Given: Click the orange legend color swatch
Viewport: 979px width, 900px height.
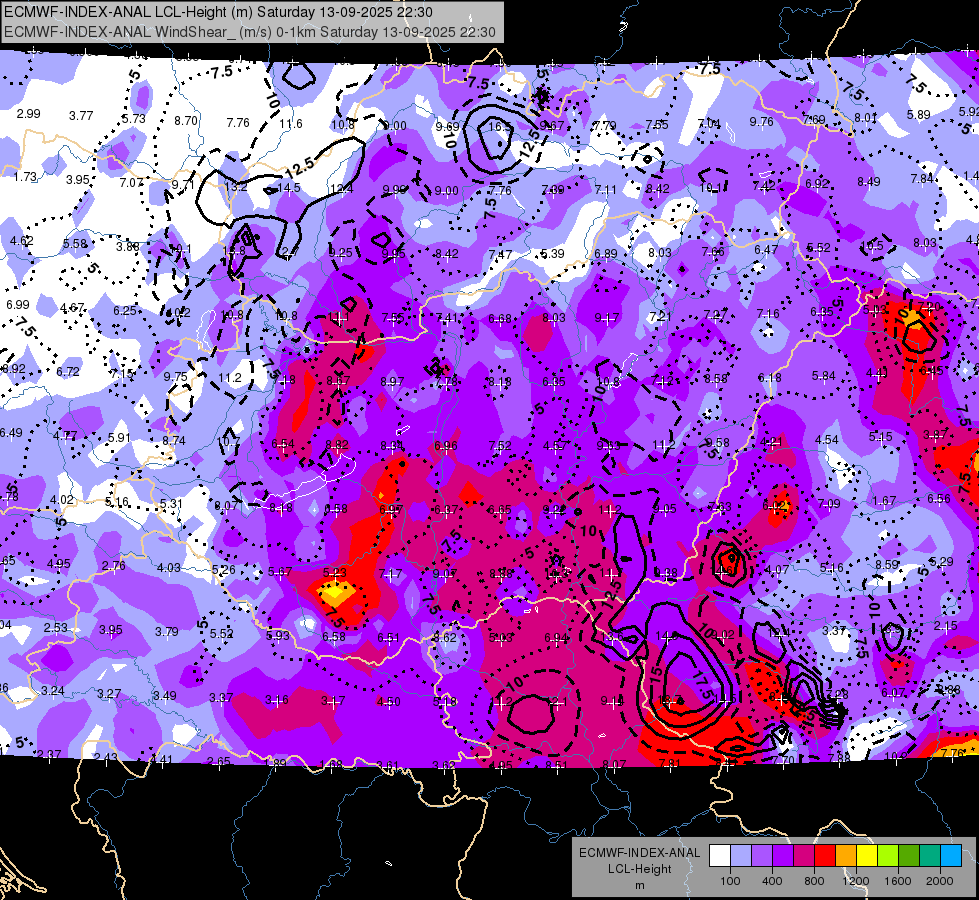Looking at the screenshot, I should (846, 856).
